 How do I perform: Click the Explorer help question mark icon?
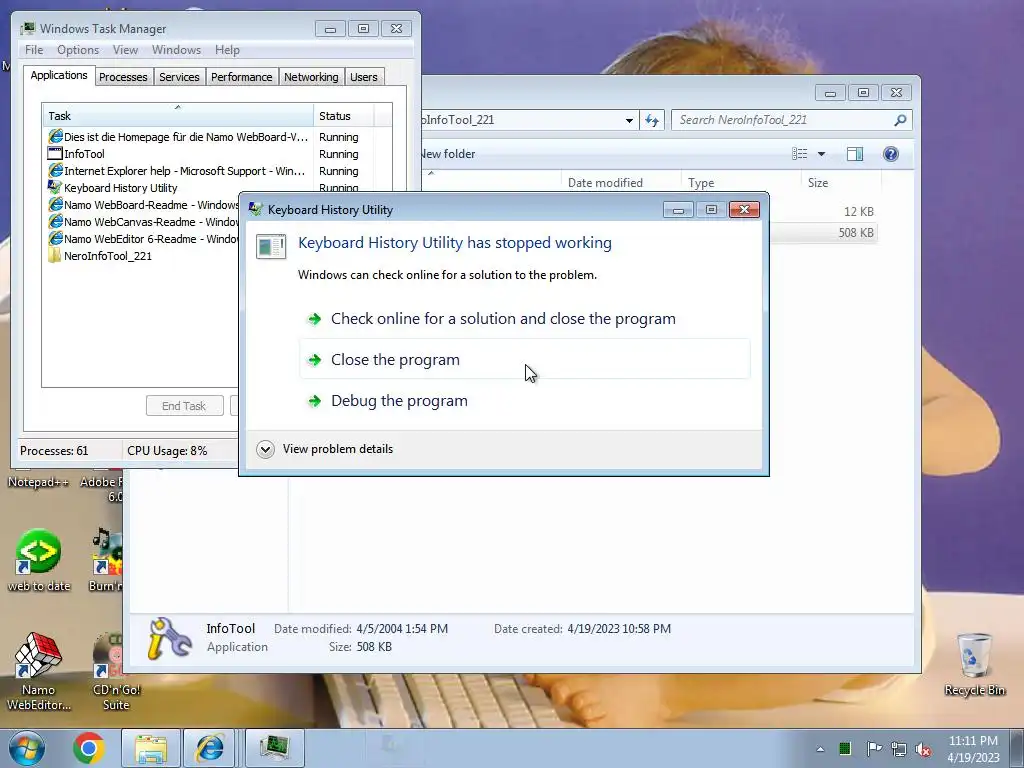pos(891,153)
